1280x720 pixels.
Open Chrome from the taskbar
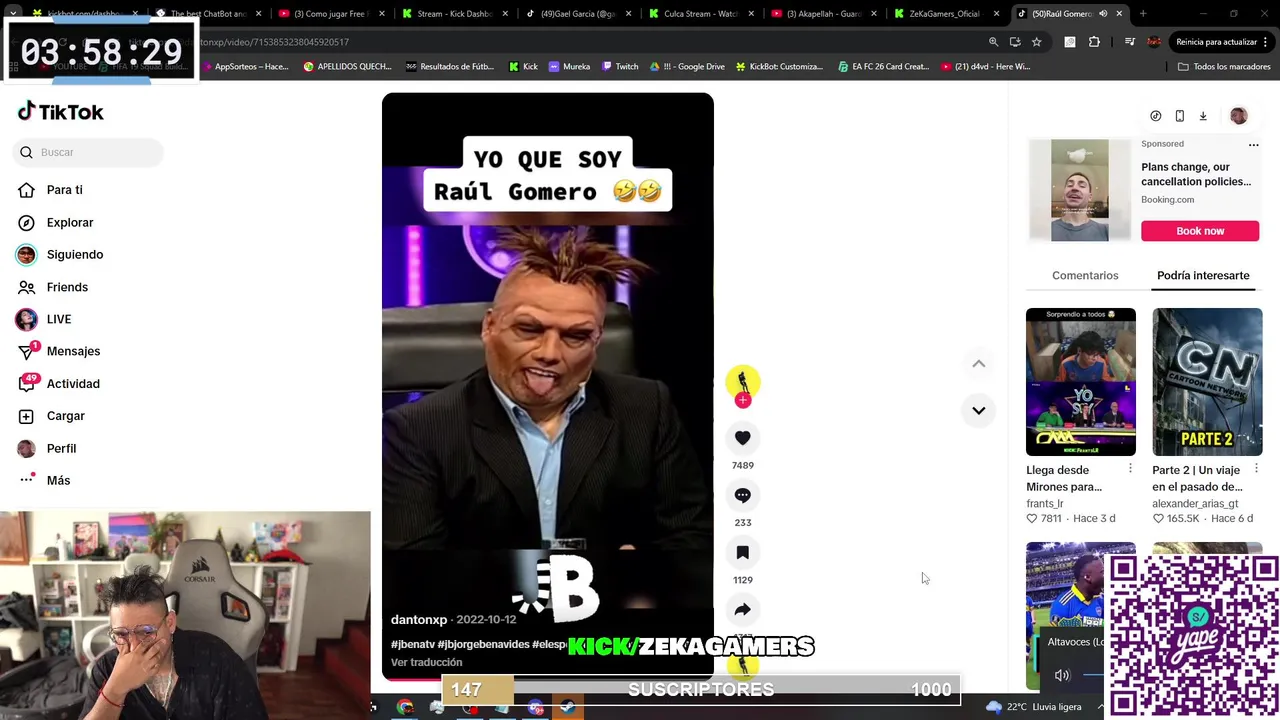[405, 707]
